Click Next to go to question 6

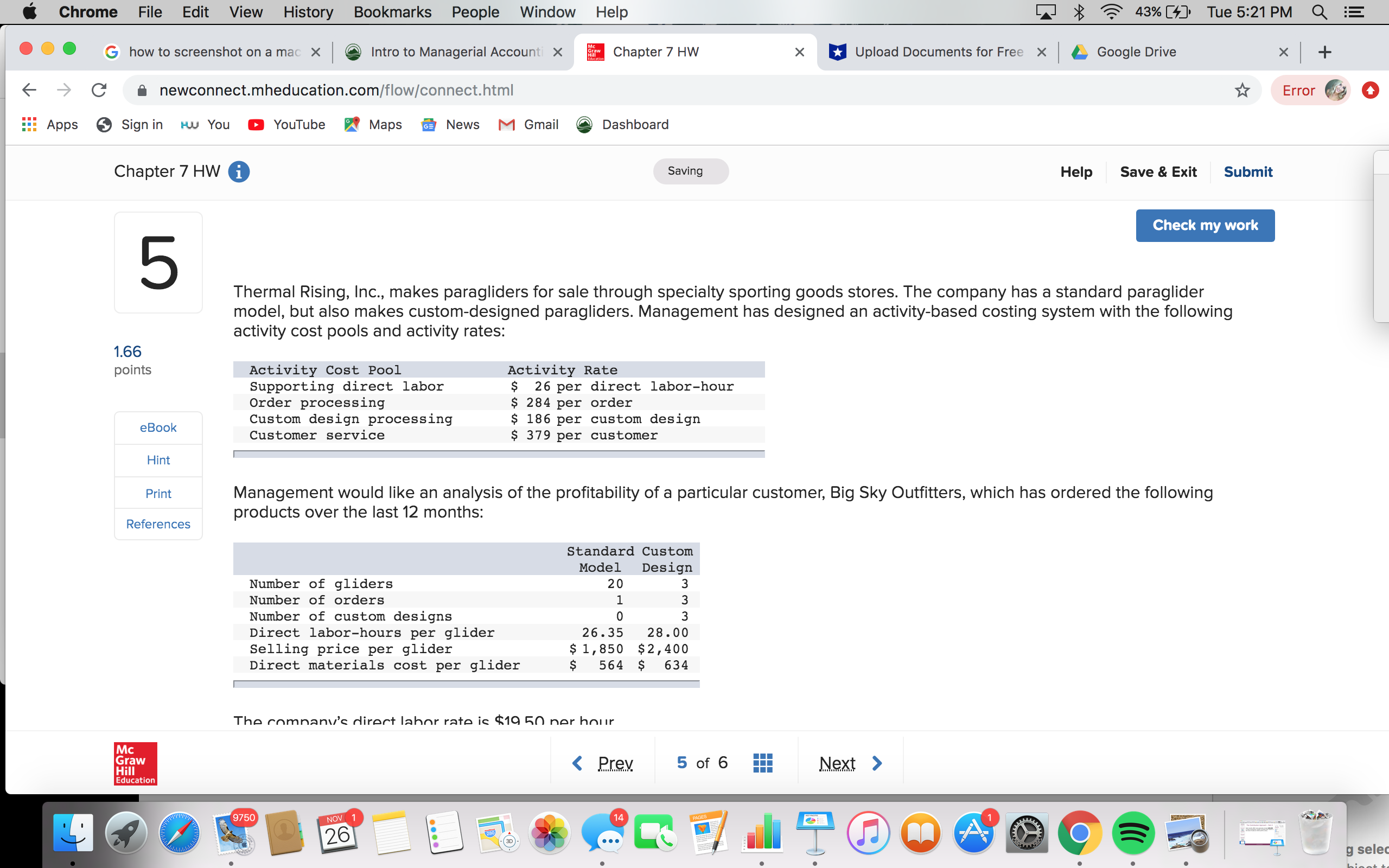[x=837, y=762]
